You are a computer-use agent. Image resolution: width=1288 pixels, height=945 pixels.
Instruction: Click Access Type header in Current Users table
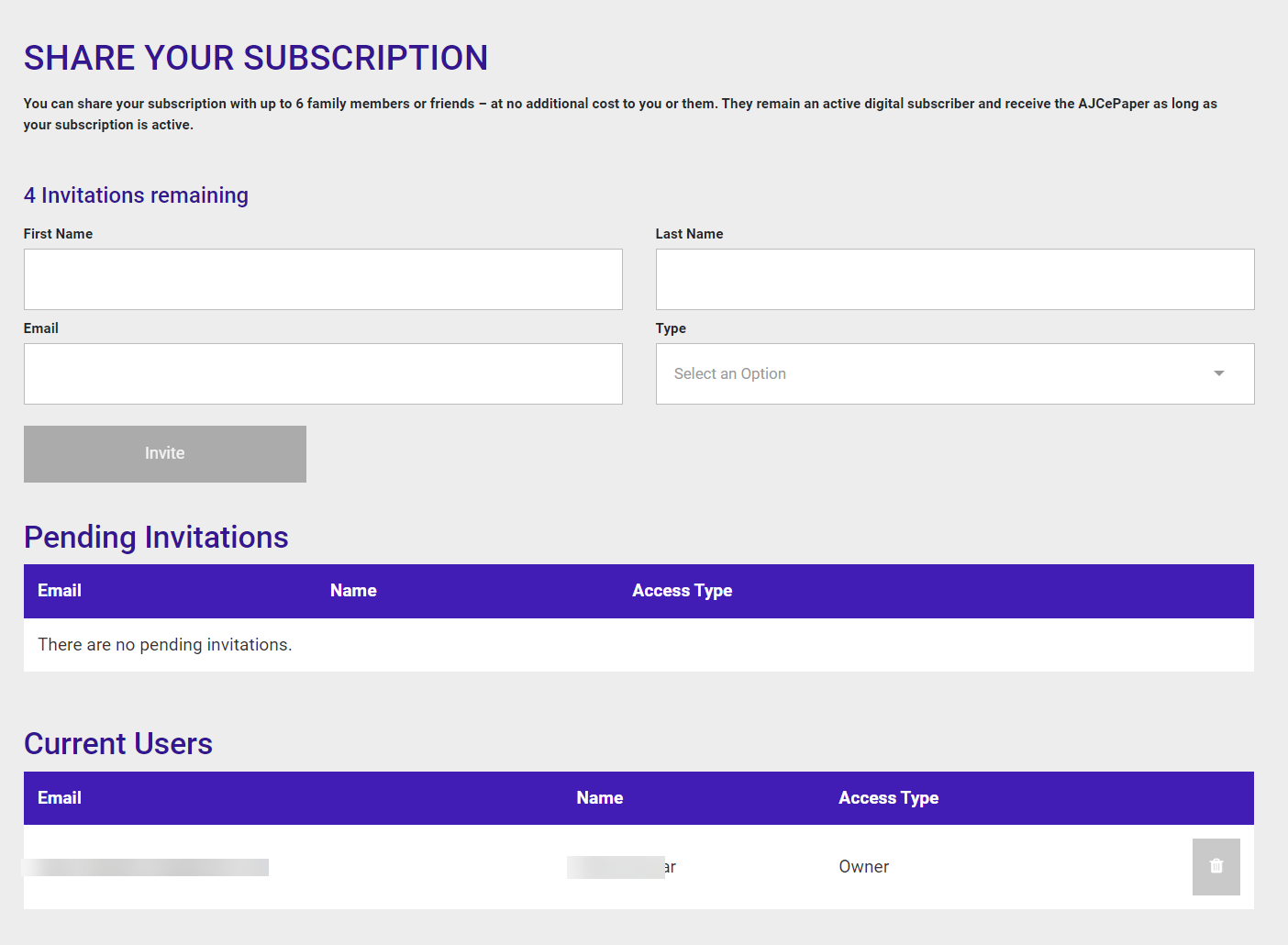click(888, 798)
